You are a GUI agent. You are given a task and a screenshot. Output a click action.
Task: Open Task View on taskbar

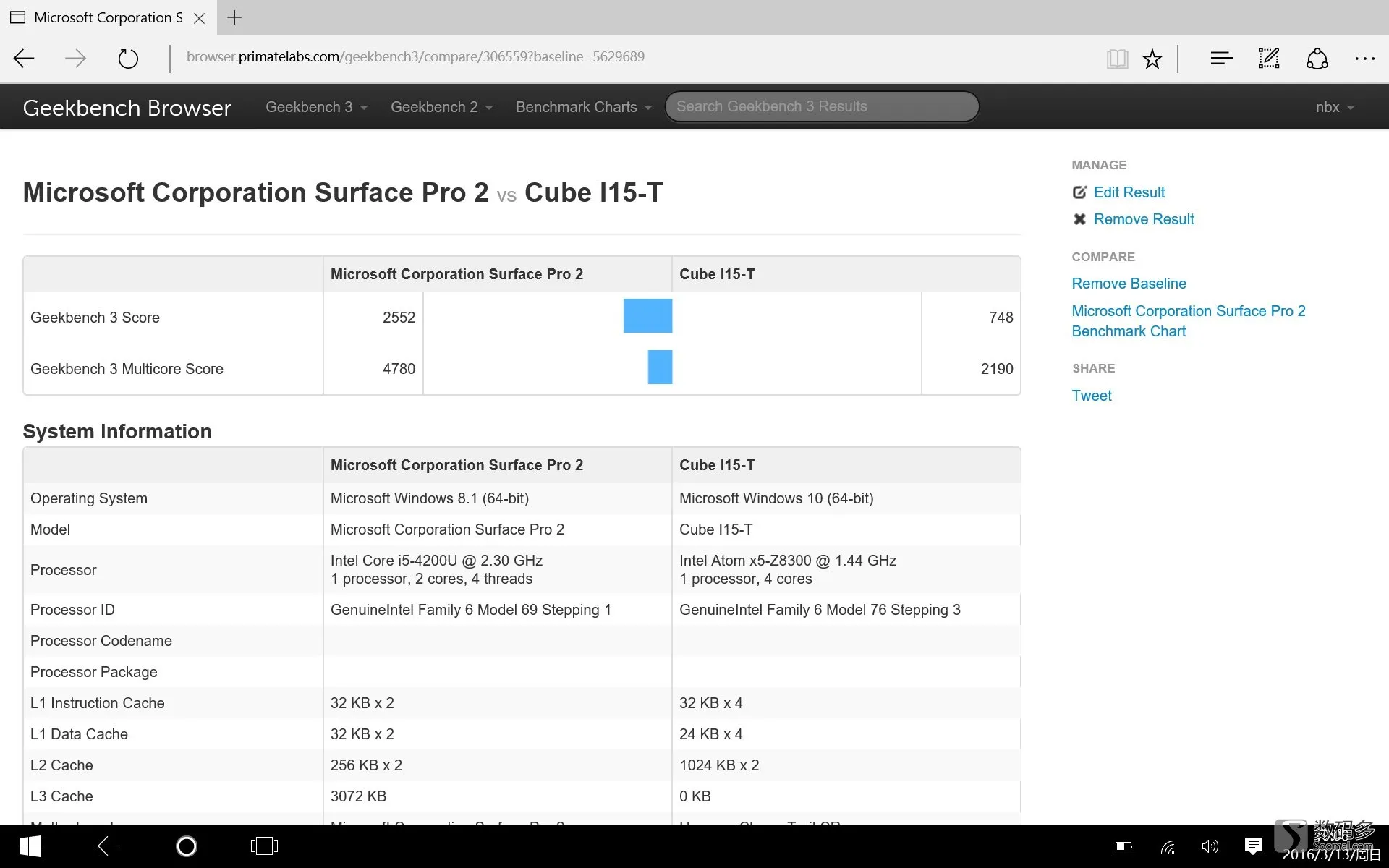(x=264, y=846)
